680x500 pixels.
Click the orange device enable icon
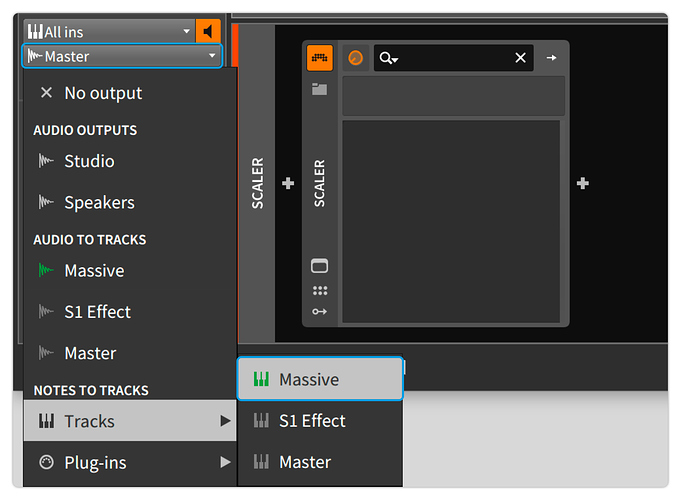tap(320, 58)
